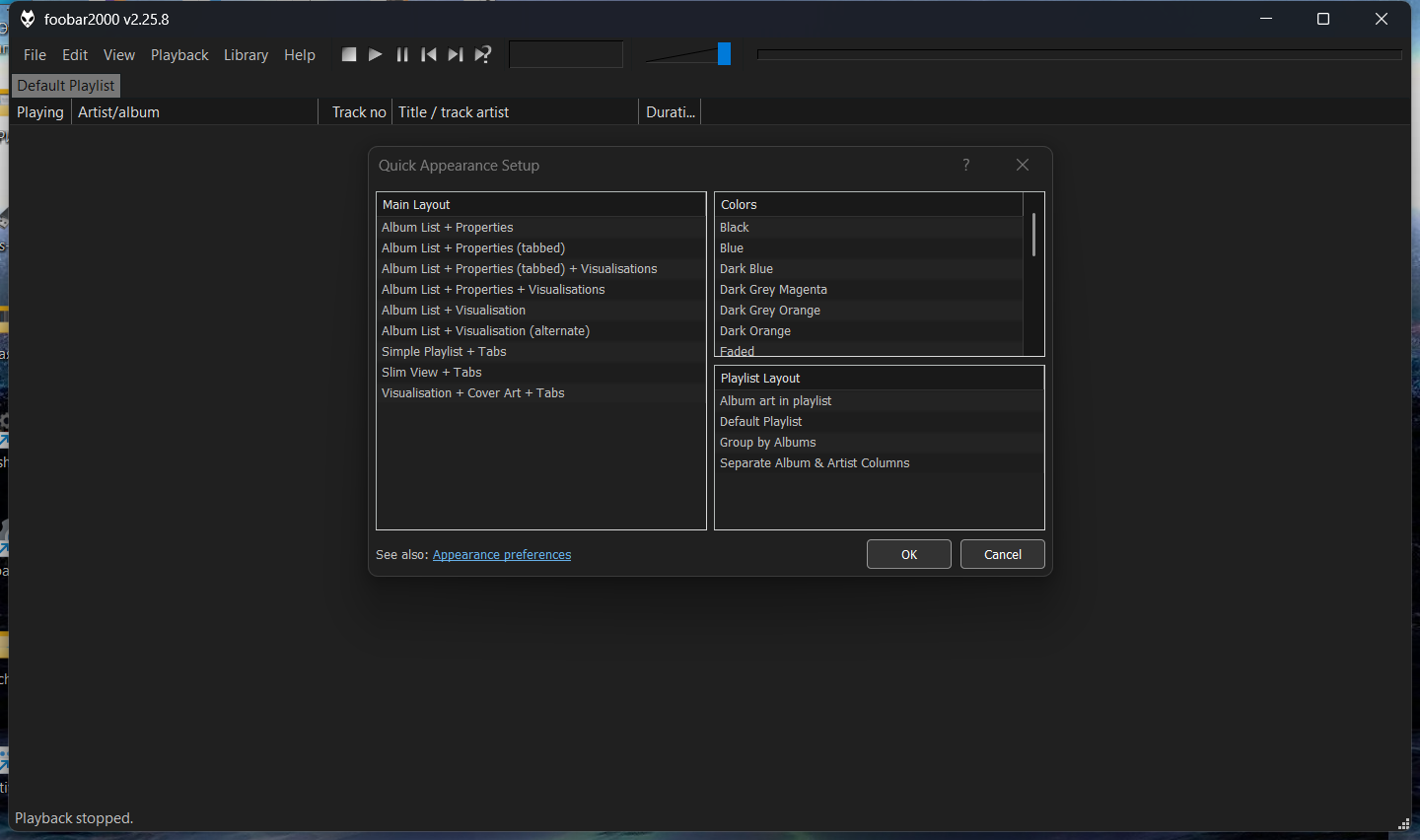Click the Cancel button

click(x=1002, y=554)
